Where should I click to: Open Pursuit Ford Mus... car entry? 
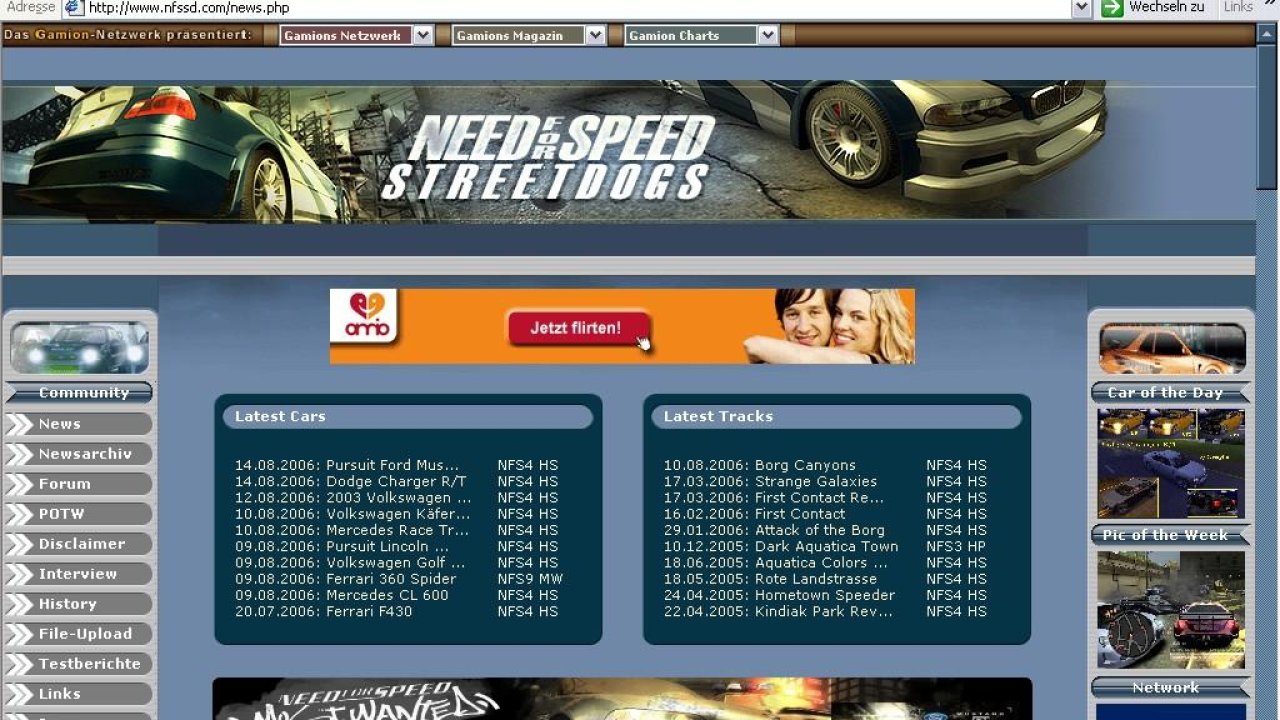click(393, 465)
